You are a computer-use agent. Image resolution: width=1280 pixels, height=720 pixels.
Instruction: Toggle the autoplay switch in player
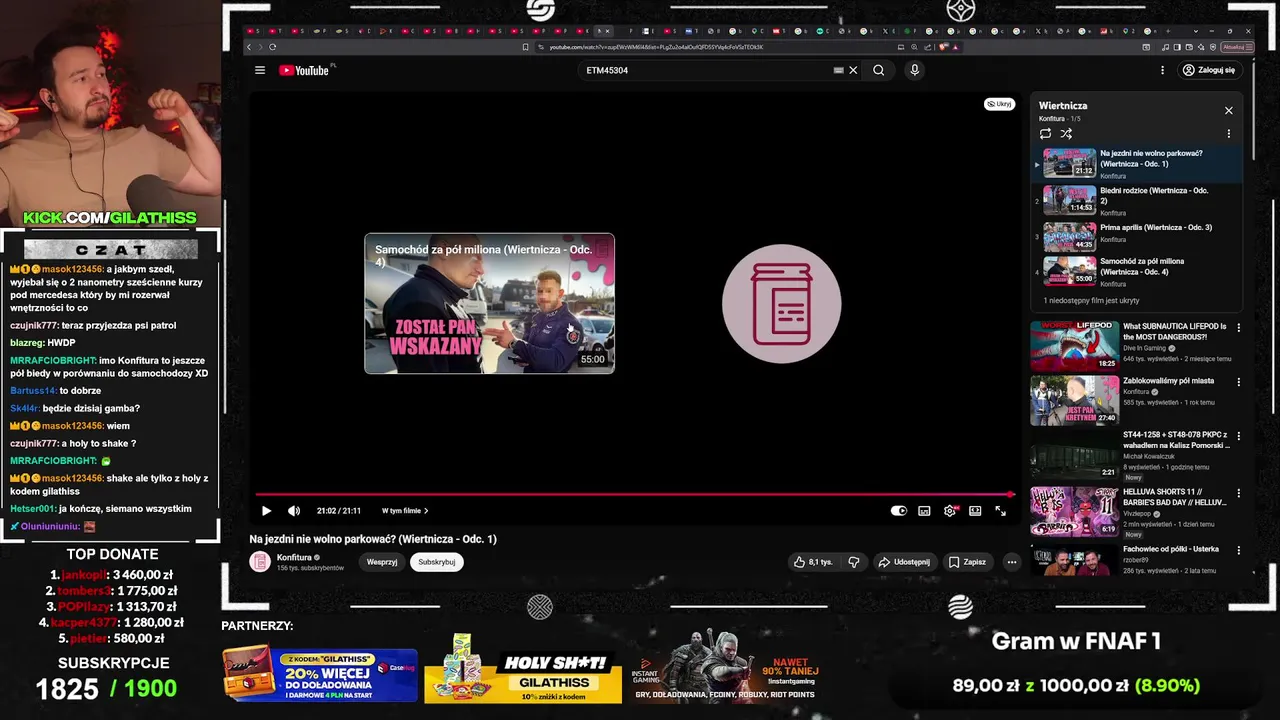pos(899,511)
